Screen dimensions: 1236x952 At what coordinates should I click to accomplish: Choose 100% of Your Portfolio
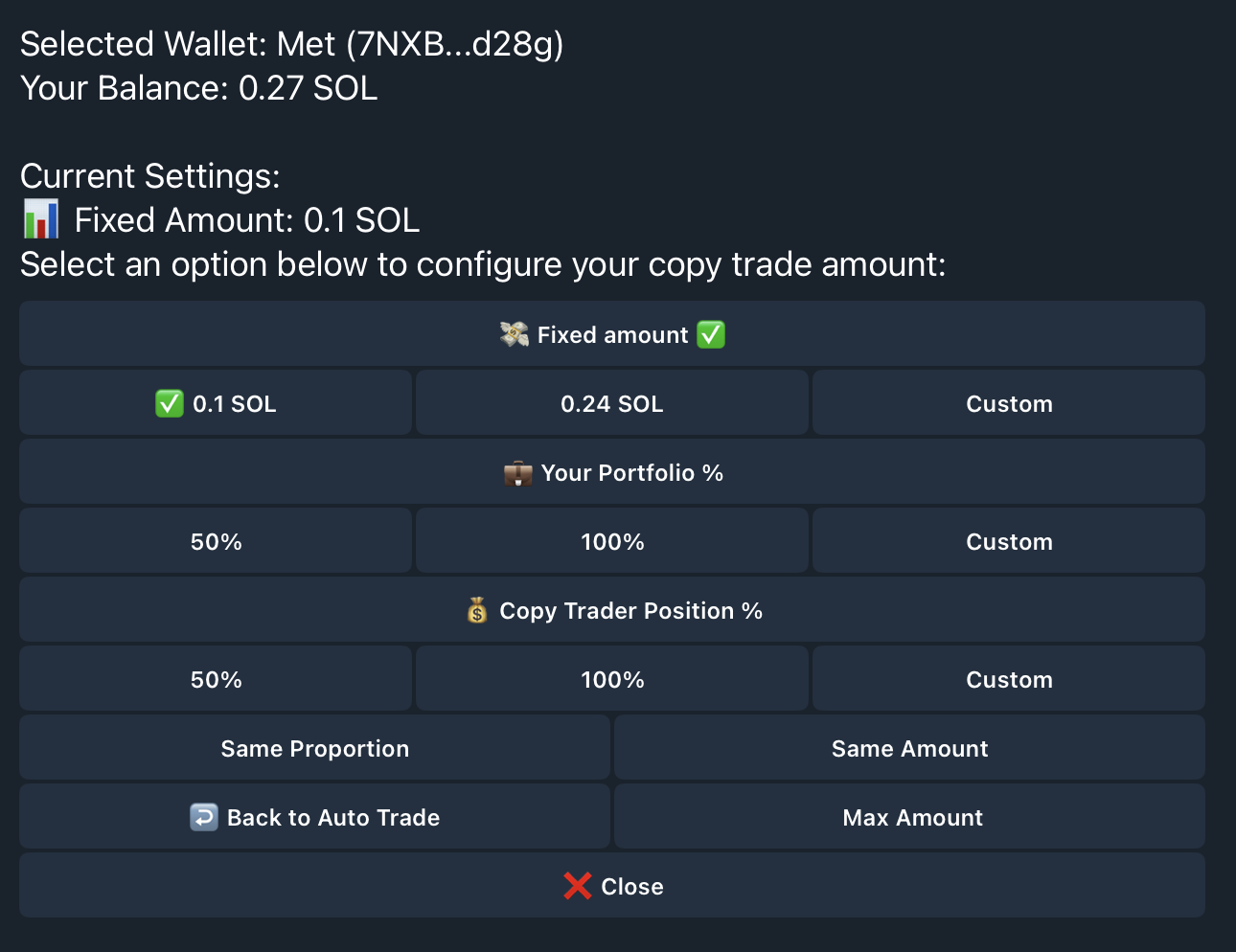[x=611, y=541]
